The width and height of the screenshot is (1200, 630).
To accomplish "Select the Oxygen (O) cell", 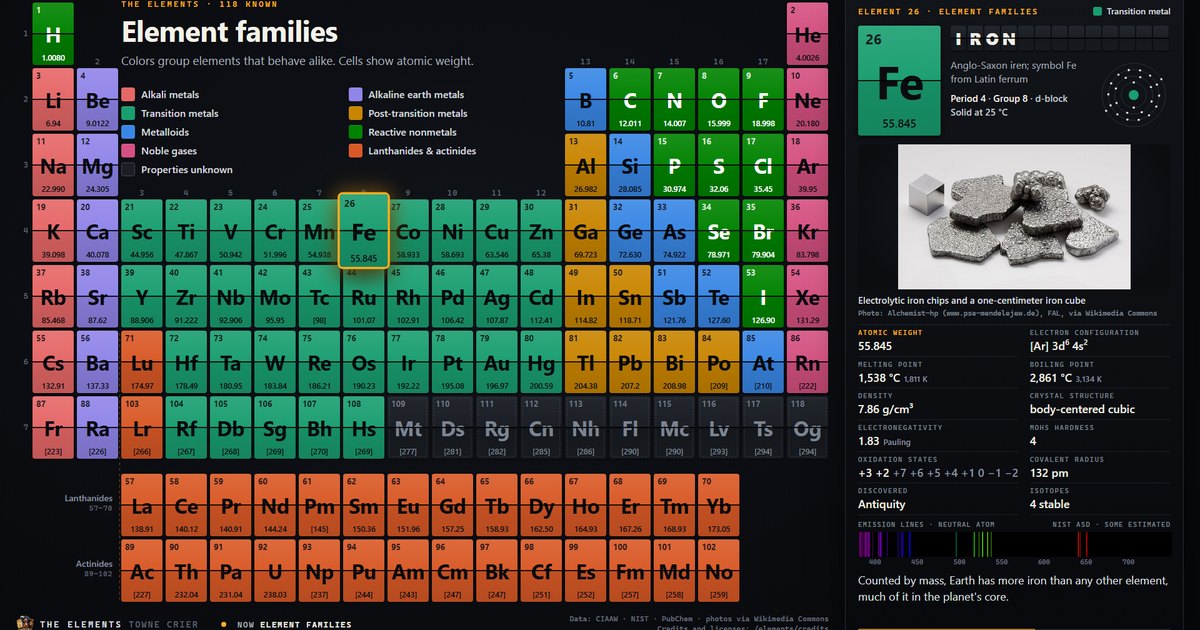I will (719, 100).
